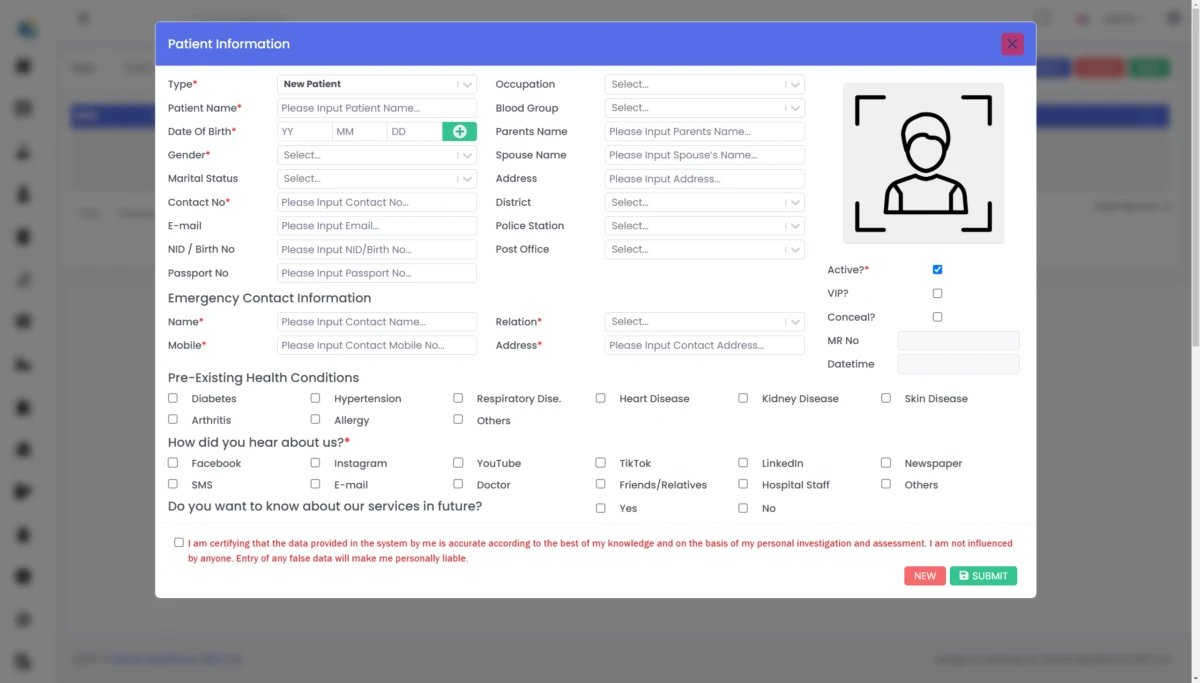Focus the Contact No input field

(376, 203)
